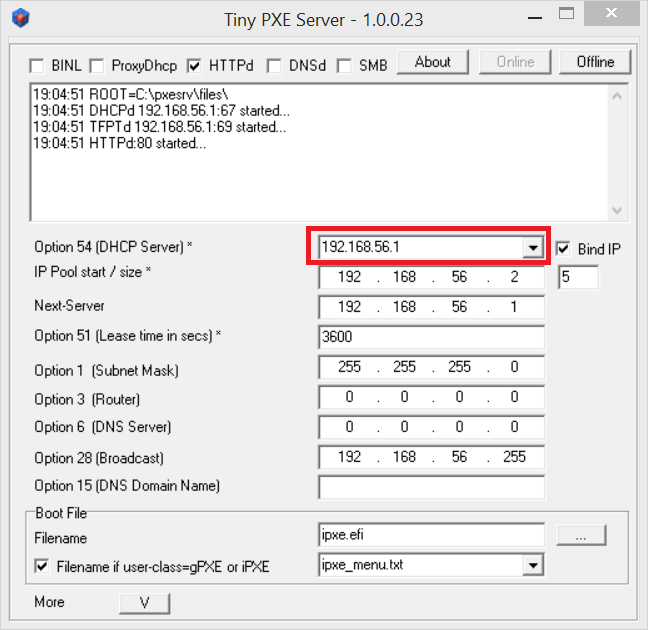
Task: Close the Tiny PXE Server window
Action: [611, 14]
